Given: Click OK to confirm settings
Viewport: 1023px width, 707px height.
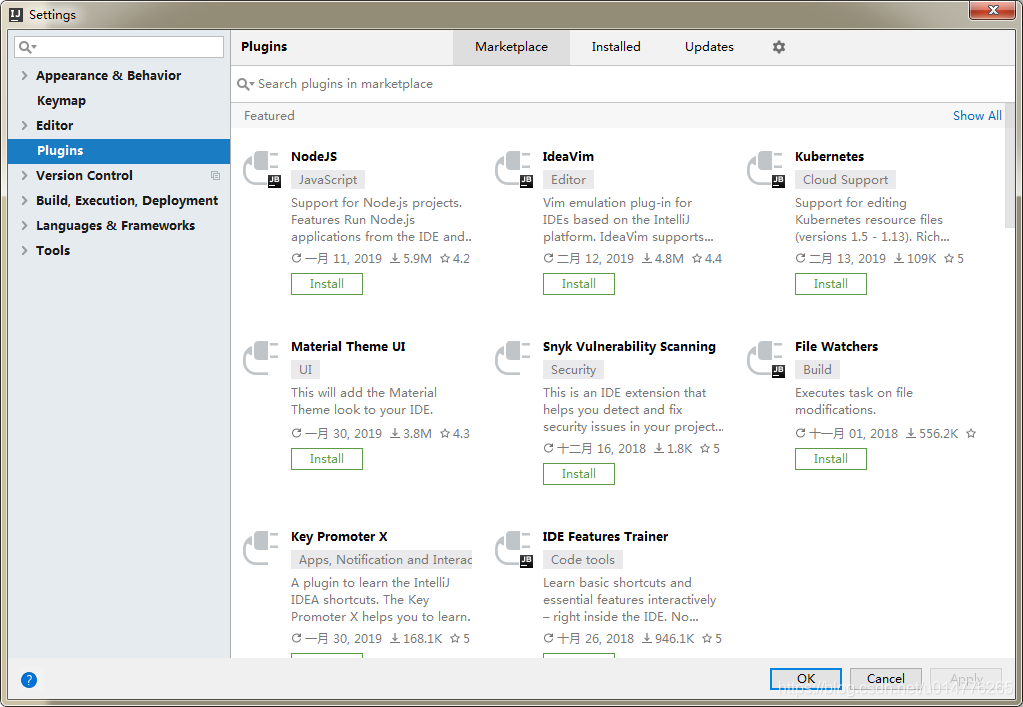Looking at the screenshot, I should tap(806, 678).
